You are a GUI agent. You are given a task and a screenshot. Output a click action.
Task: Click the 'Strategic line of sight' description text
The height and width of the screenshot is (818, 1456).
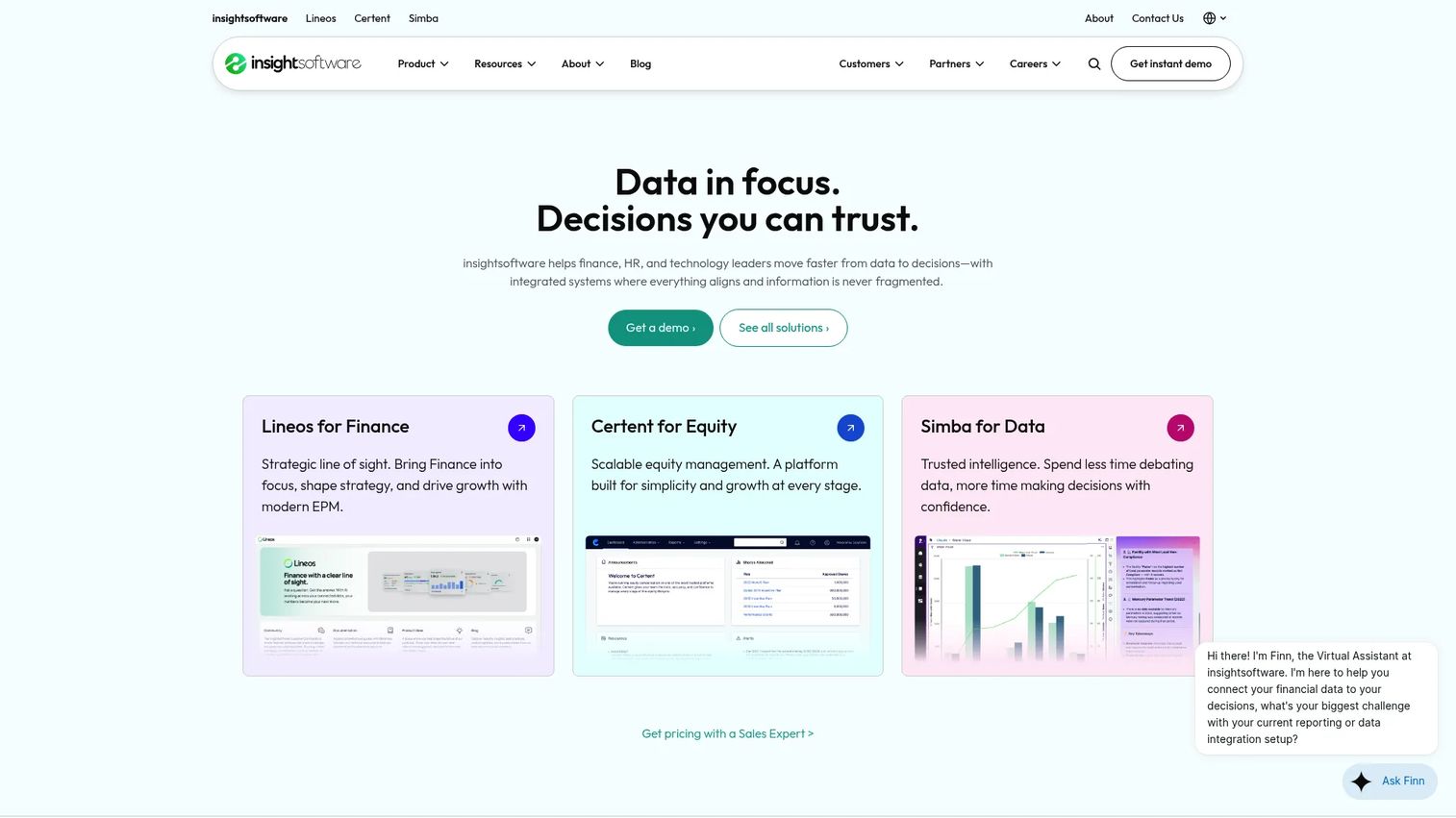(394, 485)
